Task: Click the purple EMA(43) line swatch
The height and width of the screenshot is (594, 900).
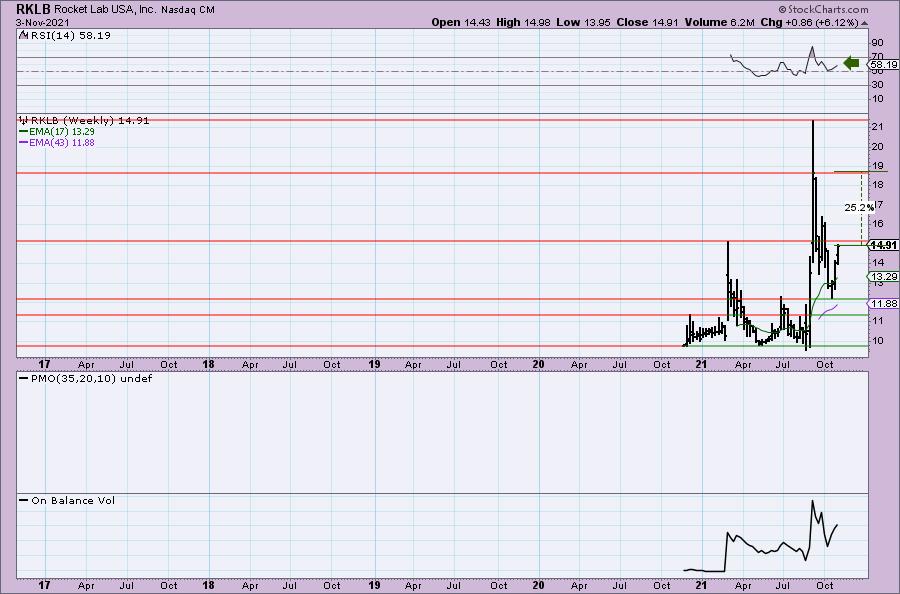Action: (x=24, y=142)
